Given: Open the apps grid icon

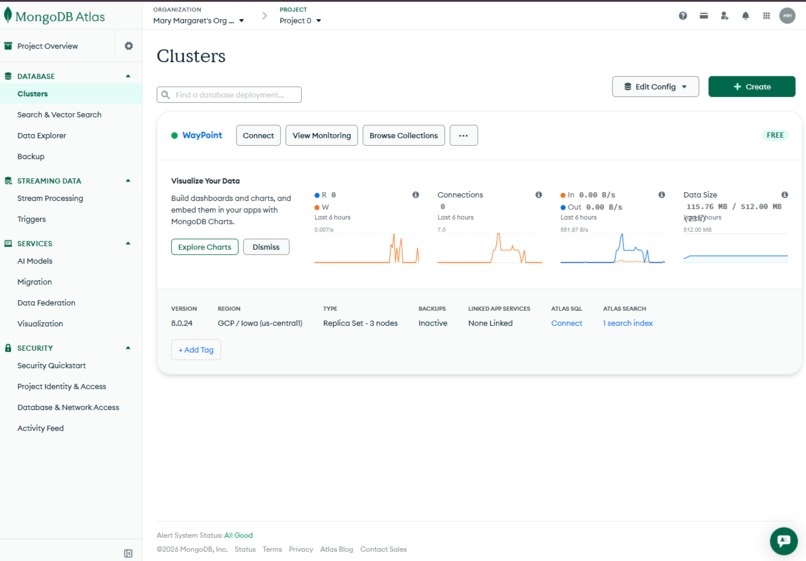Looking at the screenshot, I should coord(766,16).
